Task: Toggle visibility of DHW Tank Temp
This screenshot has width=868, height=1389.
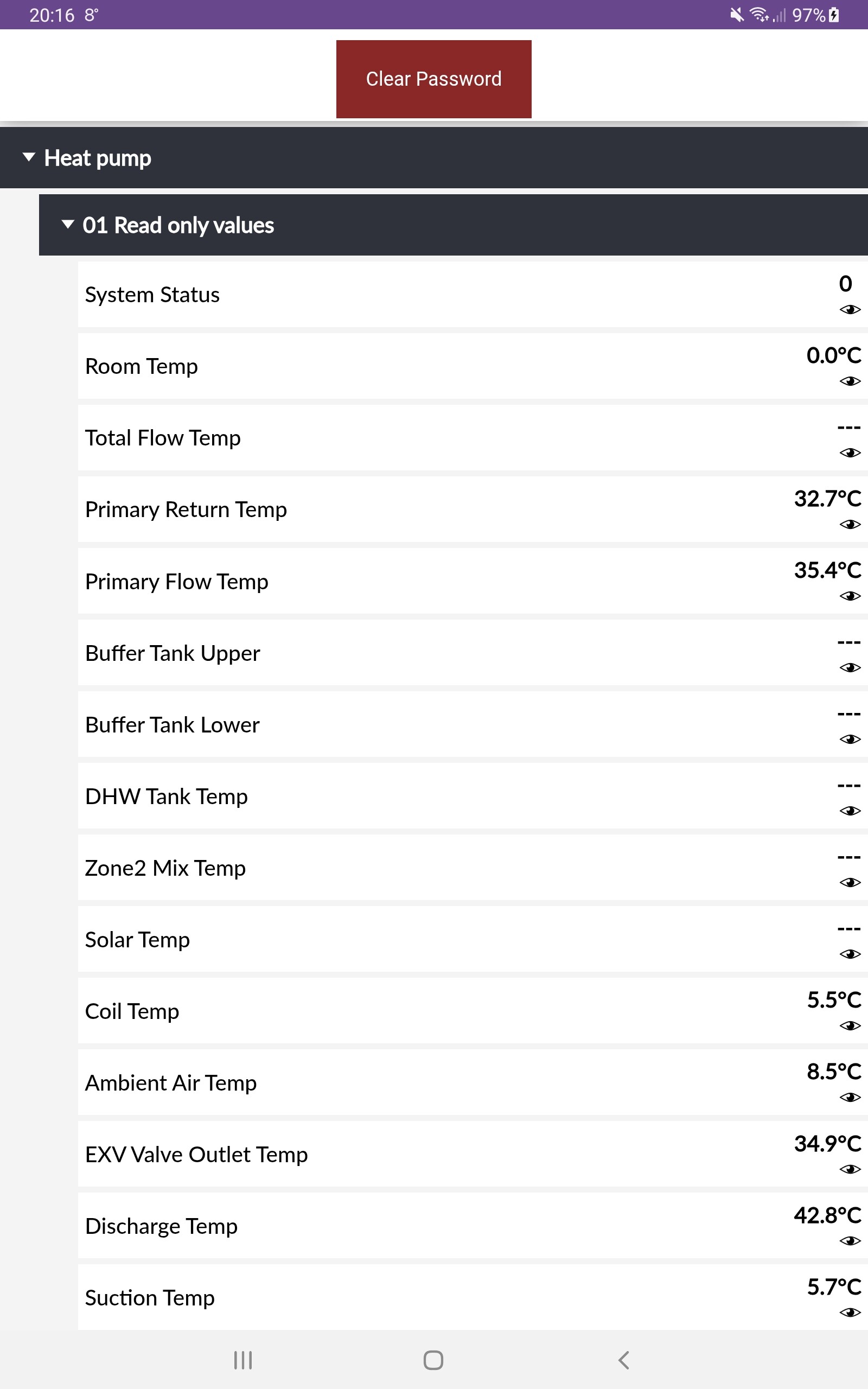Action: point(850,811)
